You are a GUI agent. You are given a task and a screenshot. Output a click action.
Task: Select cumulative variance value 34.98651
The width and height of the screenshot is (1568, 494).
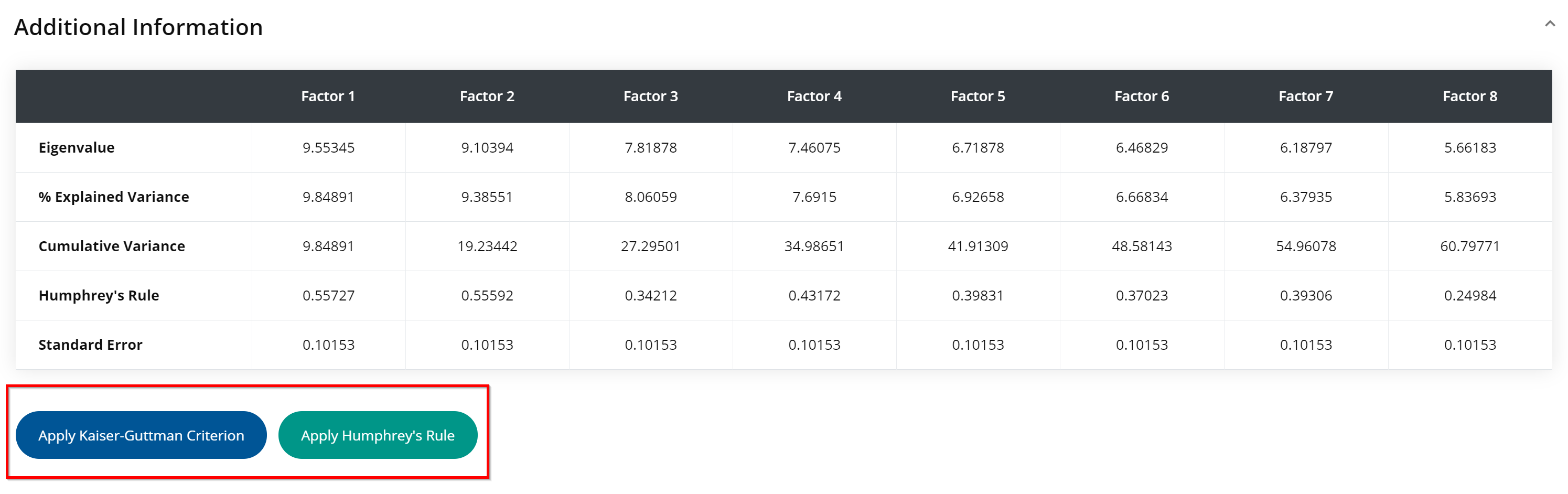click(x=814, y=246)
